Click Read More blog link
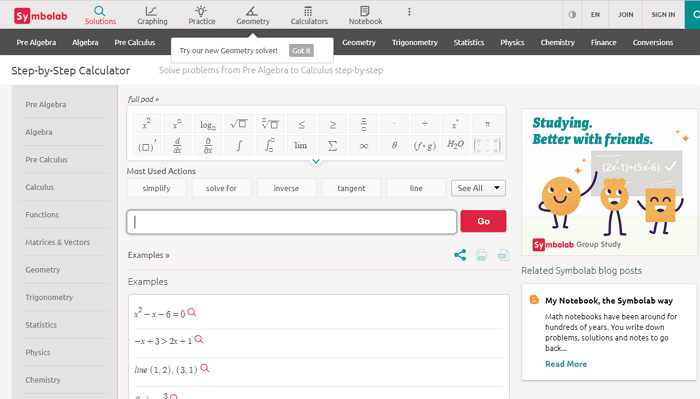 (x=566, y=364)
